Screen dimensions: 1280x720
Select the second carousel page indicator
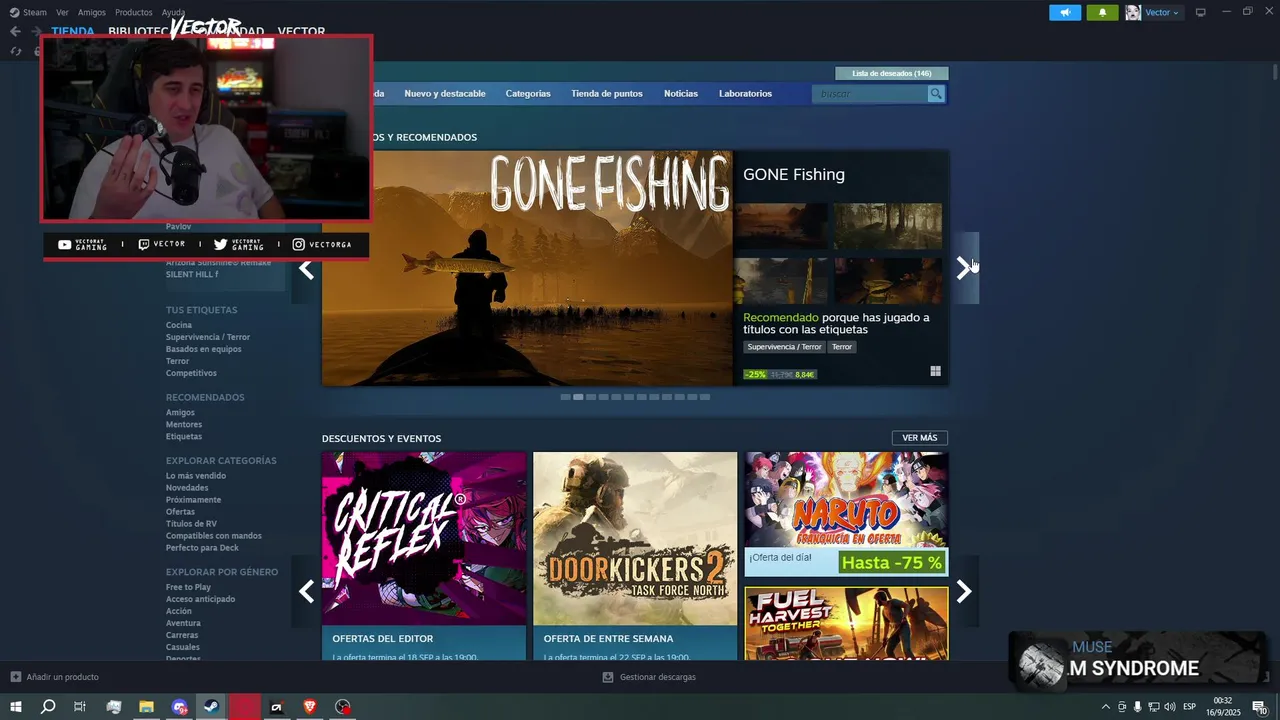[578, 397]
